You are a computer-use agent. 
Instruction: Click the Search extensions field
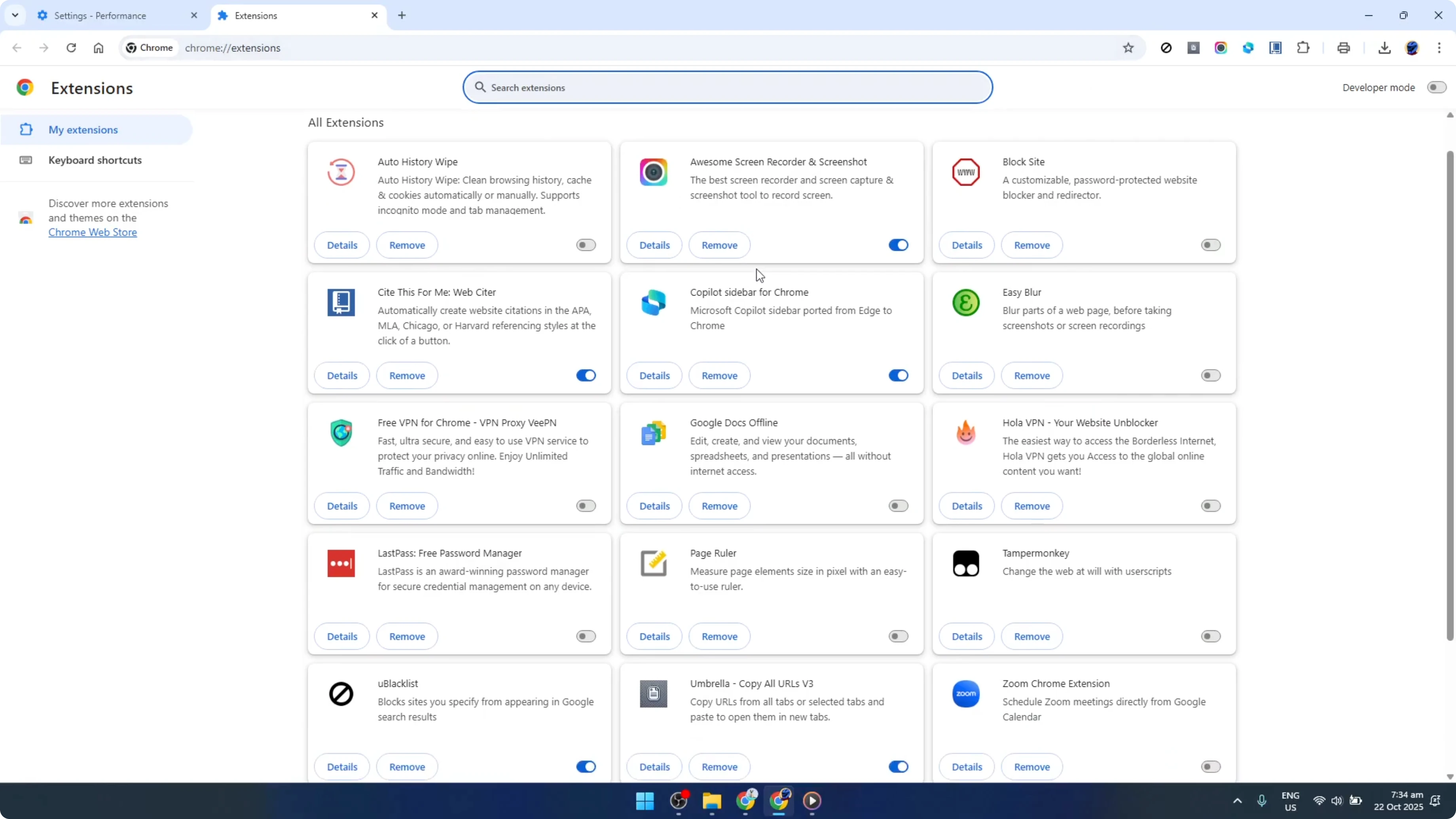point(728,87)
